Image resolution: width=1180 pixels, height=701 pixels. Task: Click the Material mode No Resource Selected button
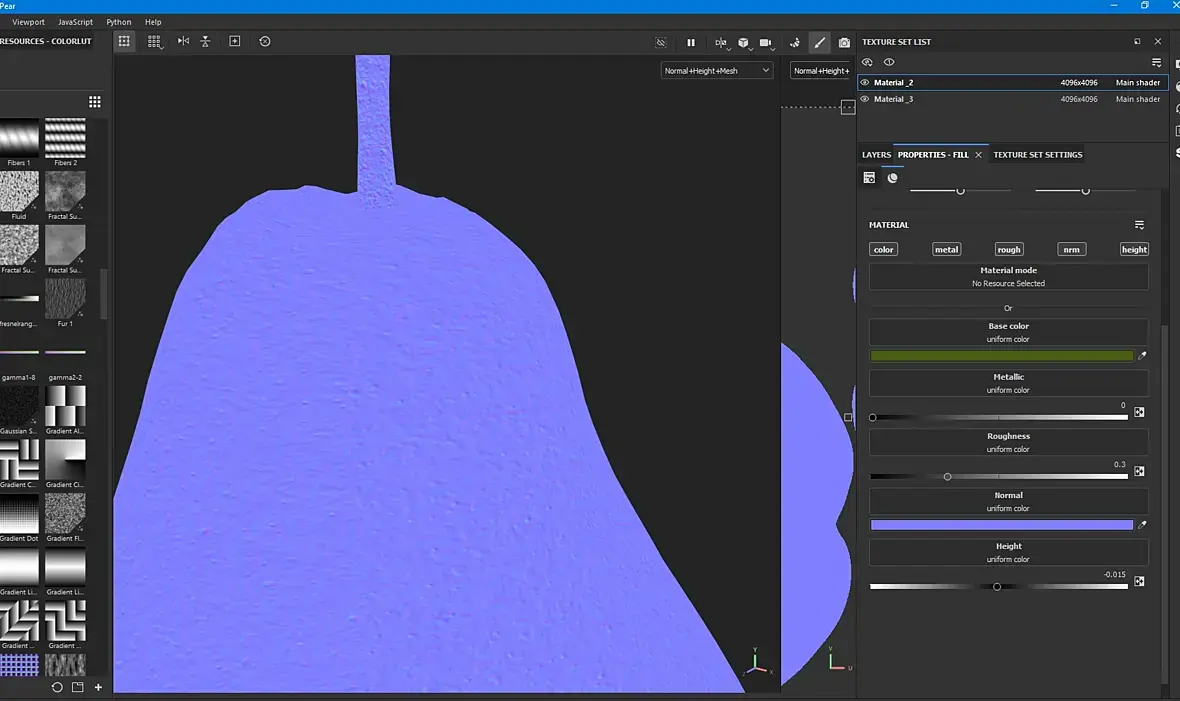1008,277
